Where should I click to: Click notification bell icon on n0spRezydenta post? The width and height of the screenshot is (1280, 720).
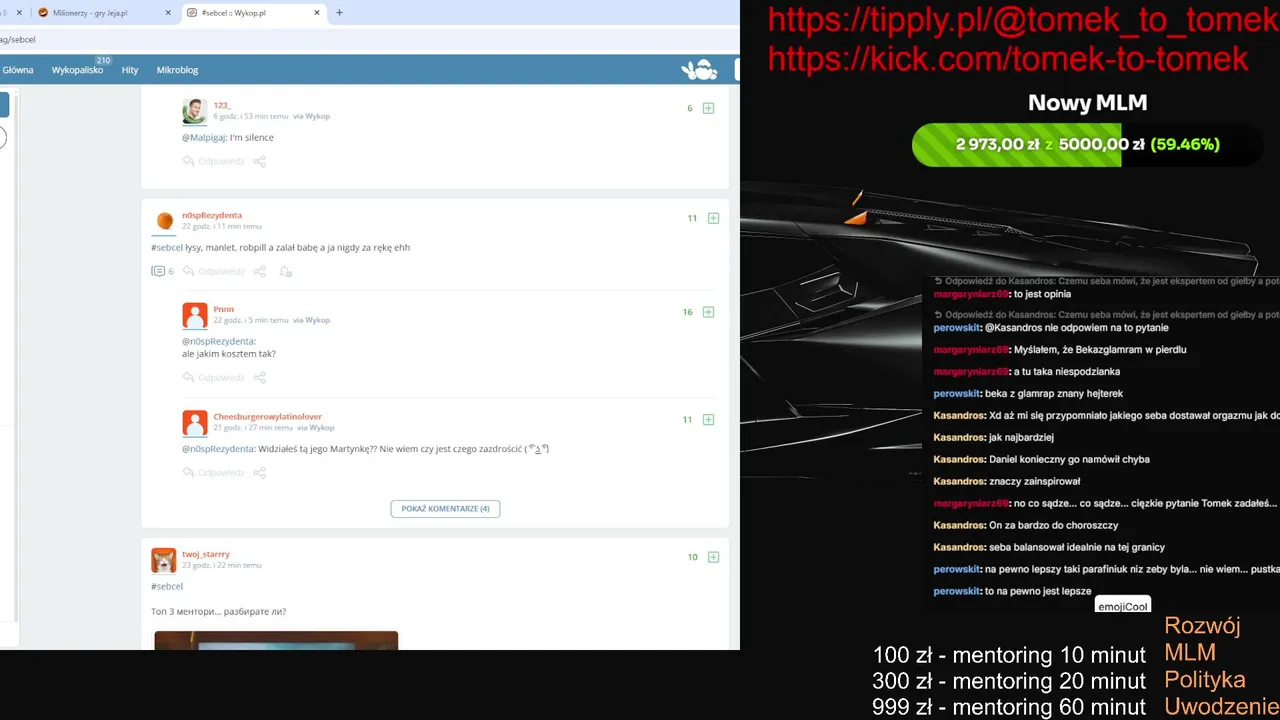click(286, 271)
